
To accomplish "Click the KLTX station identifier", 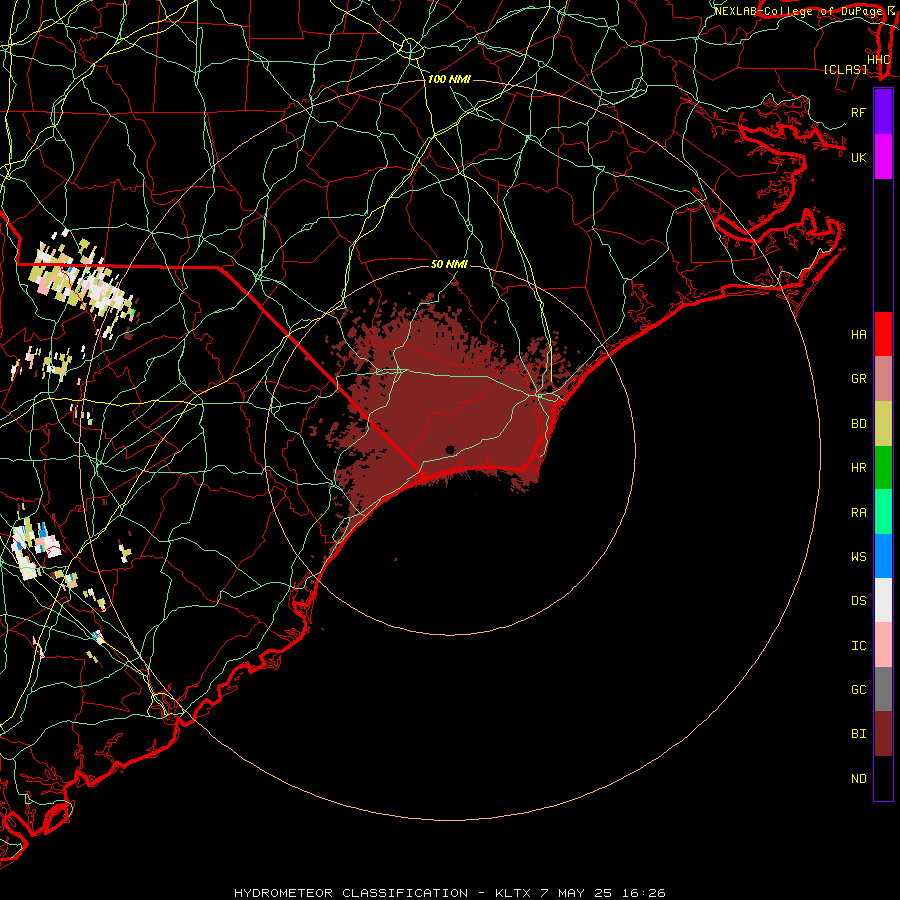I will pos(514,893).
